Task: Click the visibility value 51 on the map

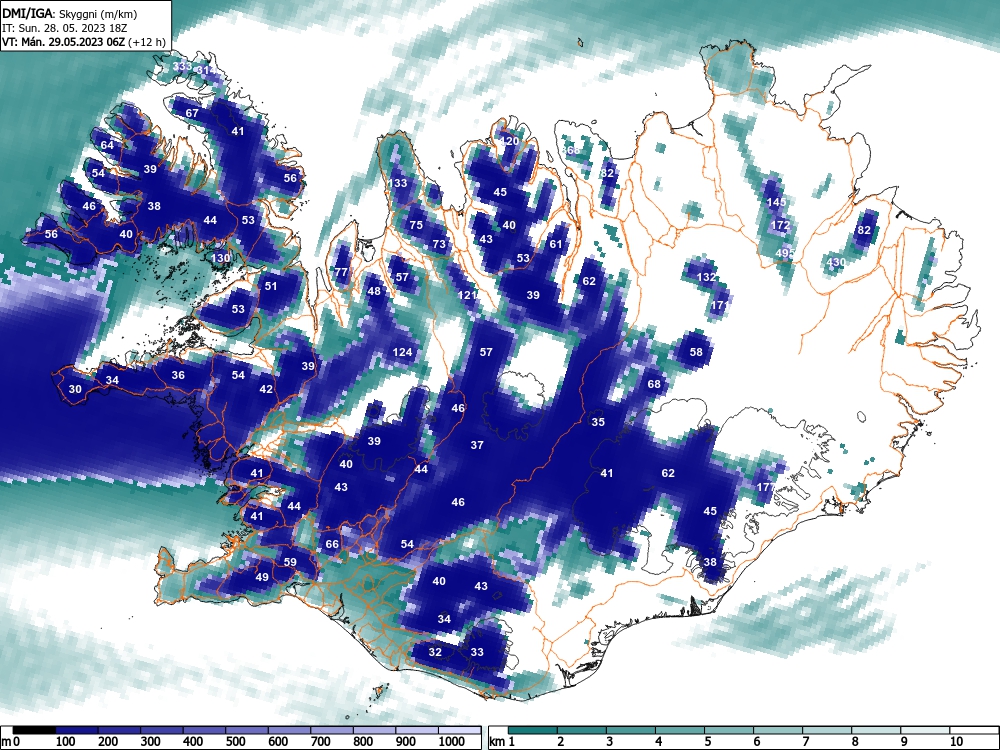Action: point(271,286)
